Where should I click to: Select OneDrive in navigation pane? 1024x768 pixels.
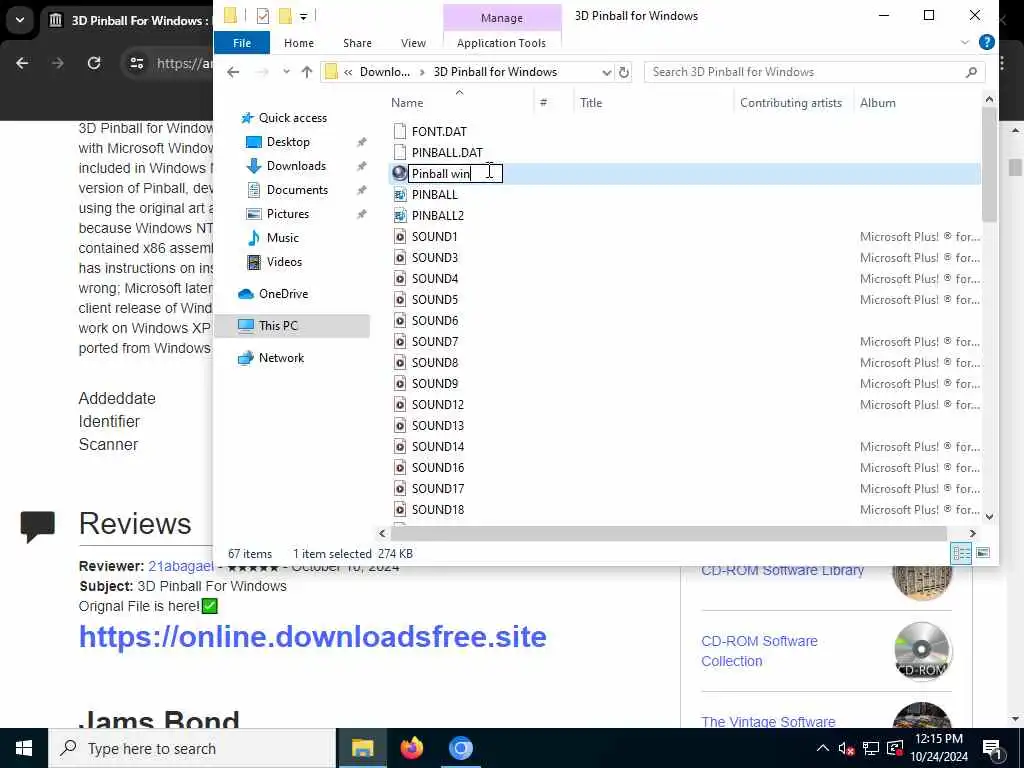(x=283, y=294)
